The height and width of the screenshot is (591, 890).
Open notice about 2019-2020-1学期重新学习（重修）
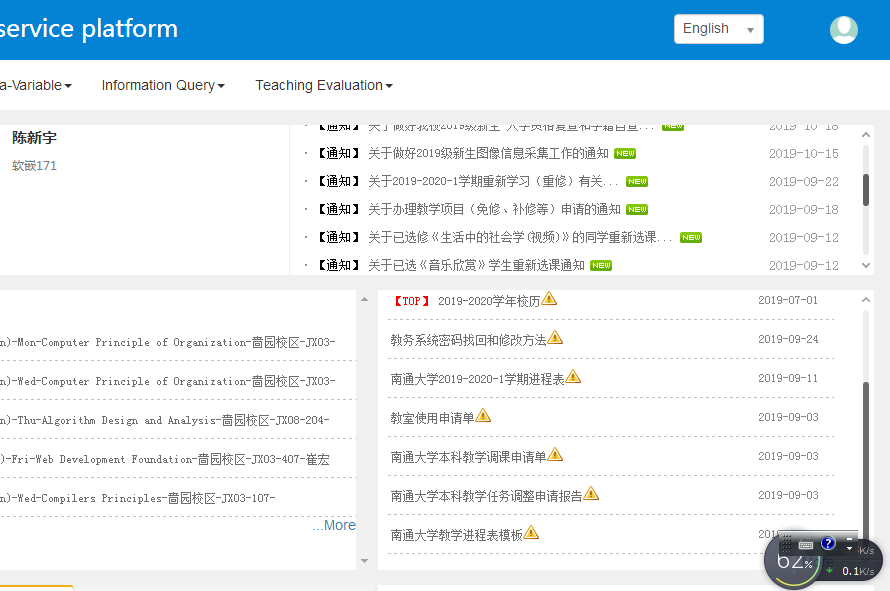click(x=493, y=181)
